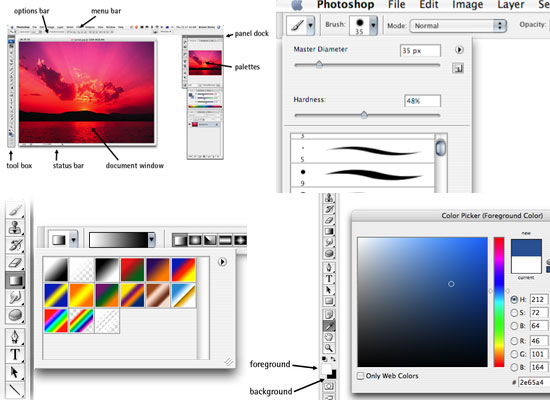550x400 pixels.
Task: Choose the Linear Gradient style button
Action: tap(180, 240)
